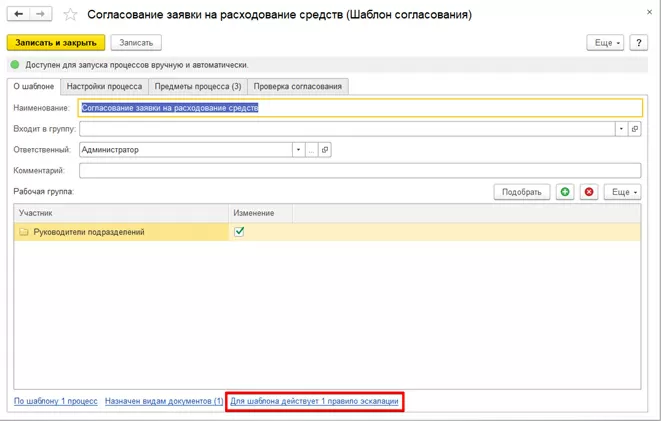Focus the Наименование input field
This screenshot has width=661, height=421.
(360, 108)
